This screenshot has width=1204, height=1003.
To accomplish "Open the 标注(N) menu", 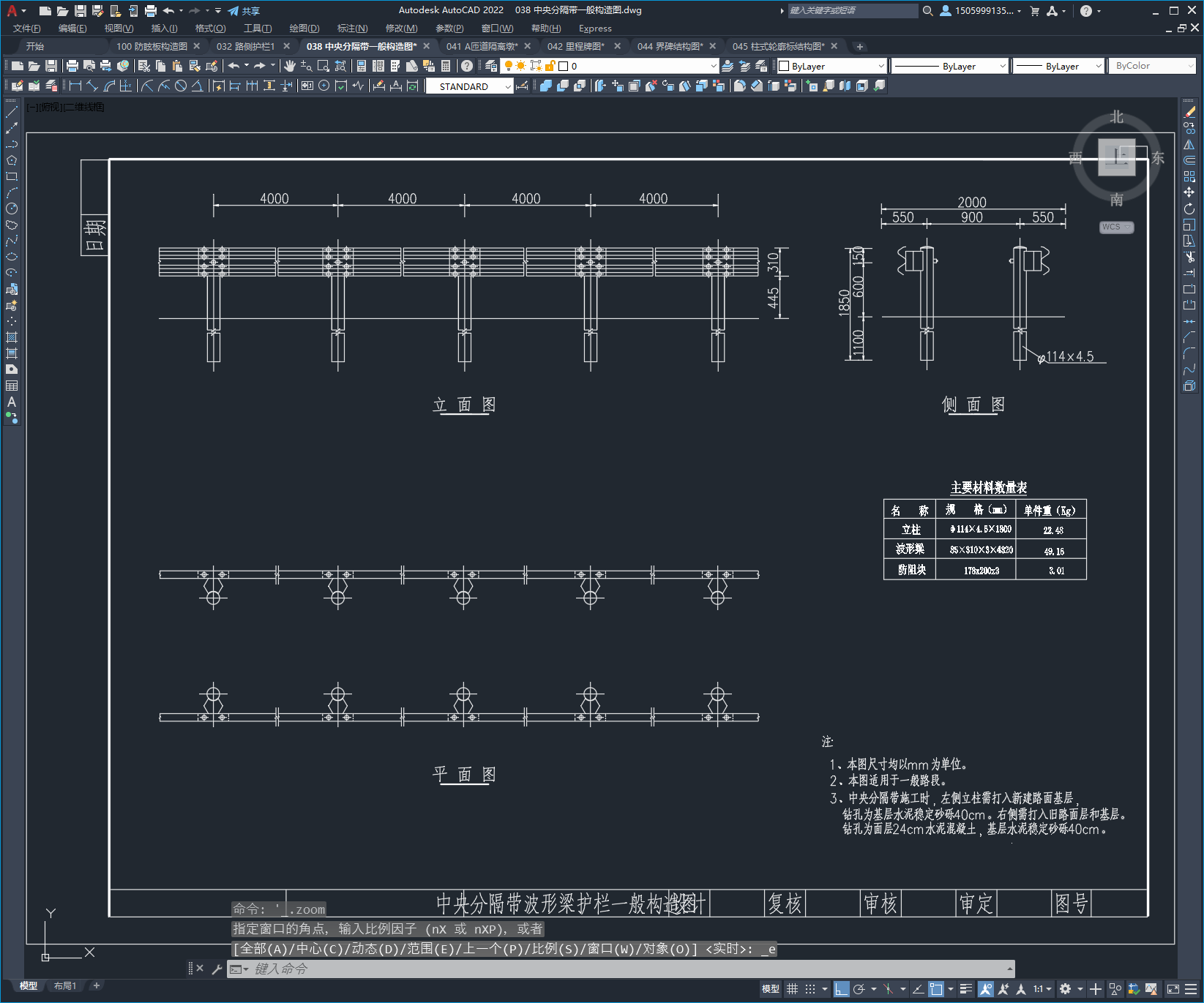I will (352, 29).
